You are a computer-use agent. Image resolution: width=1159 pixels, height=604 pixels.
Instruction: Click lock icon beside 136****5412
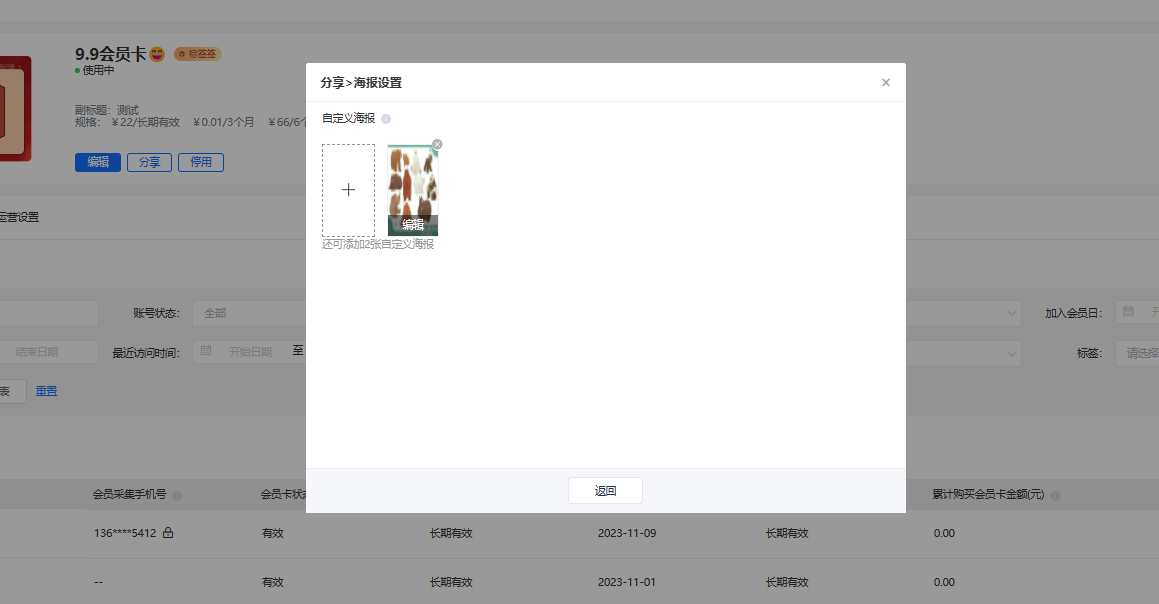pyautogui.click(x=168, y=532)
